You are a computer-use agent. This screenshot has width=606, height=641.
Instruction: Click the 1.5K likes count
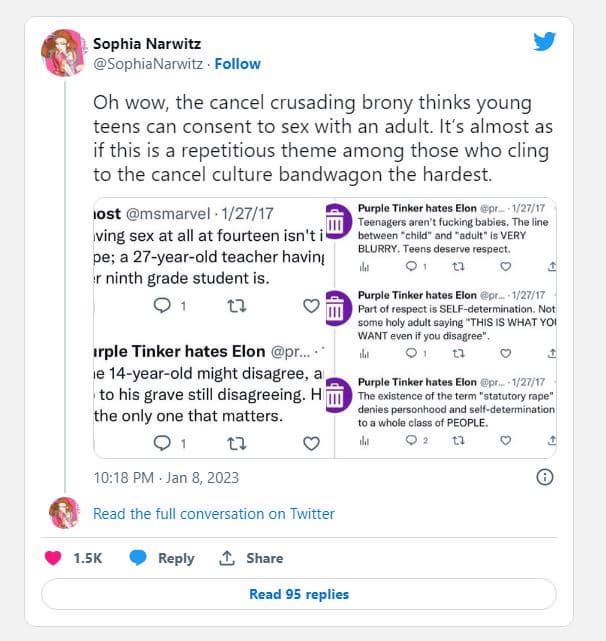pos(88,558)
